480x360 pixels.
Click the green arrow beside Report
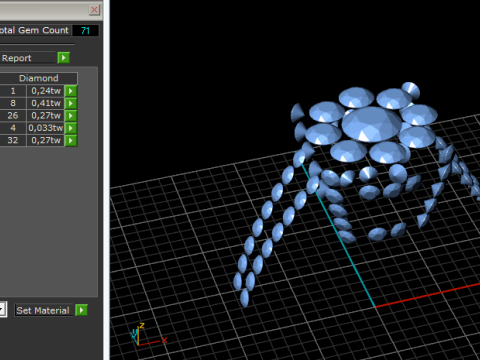click(63, 58)
